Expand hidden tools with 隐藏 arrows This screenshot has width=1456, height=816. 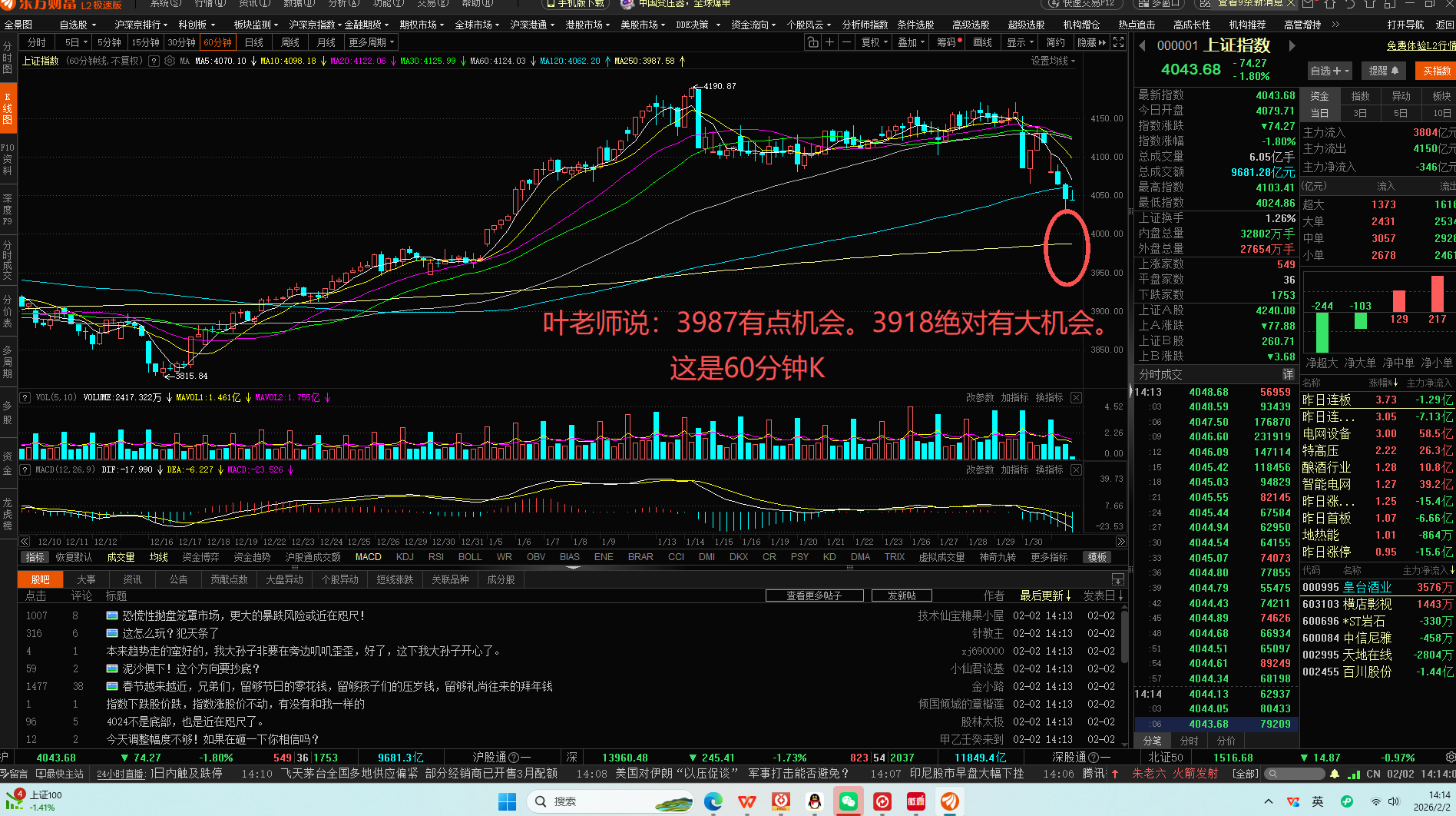[x=1091, y=42]
